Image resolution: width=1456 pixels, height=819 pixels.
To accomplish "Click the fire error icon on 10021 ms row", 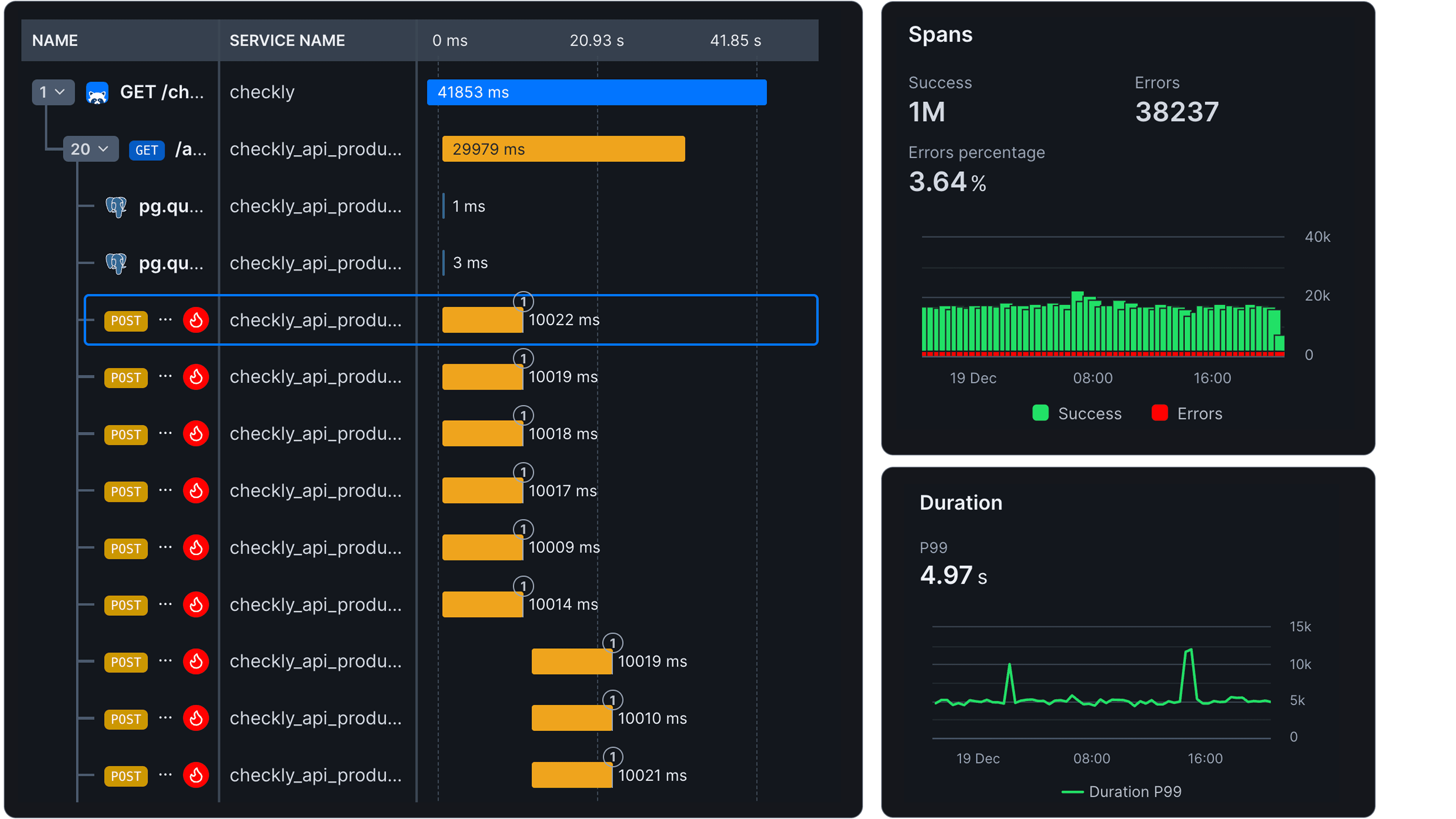I will 196,775.
